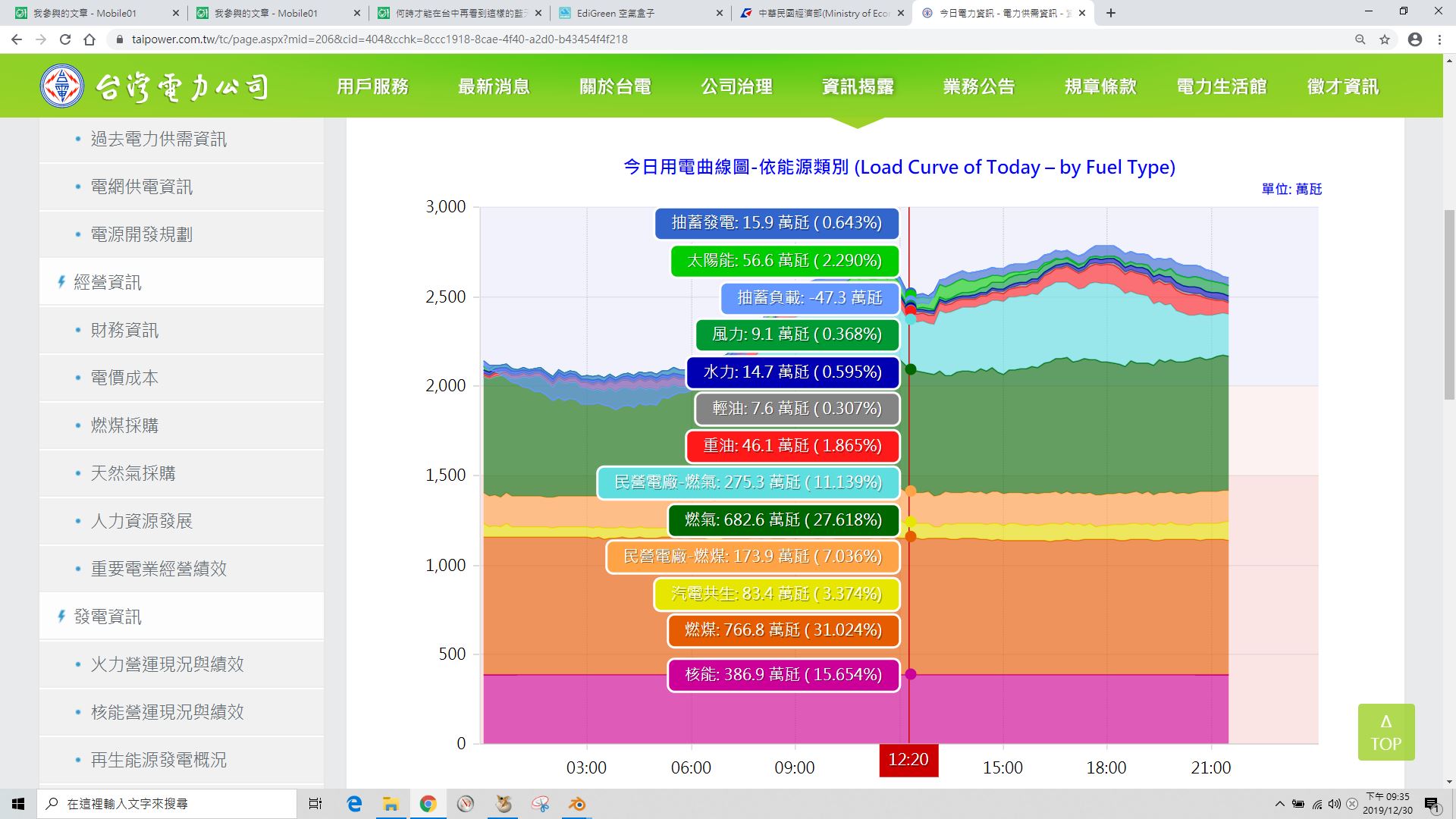Open the 電力生活館 menu
The width and height of the screenshot is (1456, 819).
[1222, 86]
